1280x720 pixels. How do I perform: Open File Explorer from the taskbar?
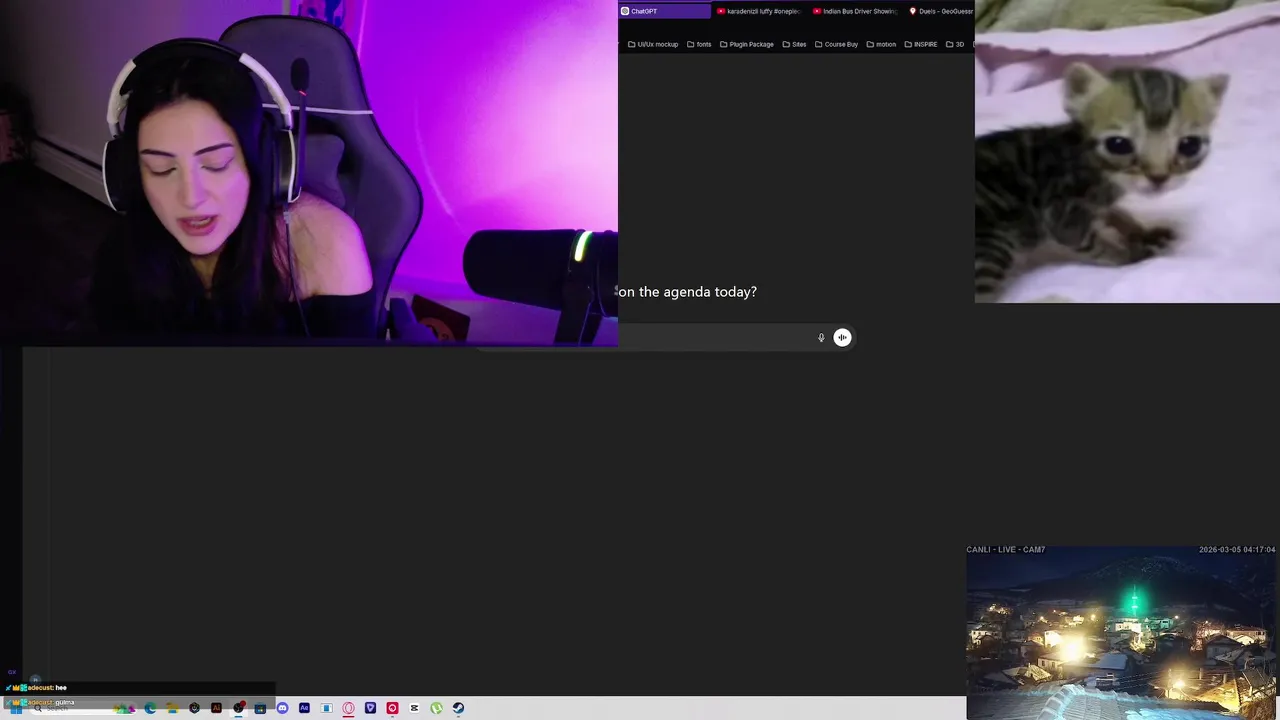point(172,708)
